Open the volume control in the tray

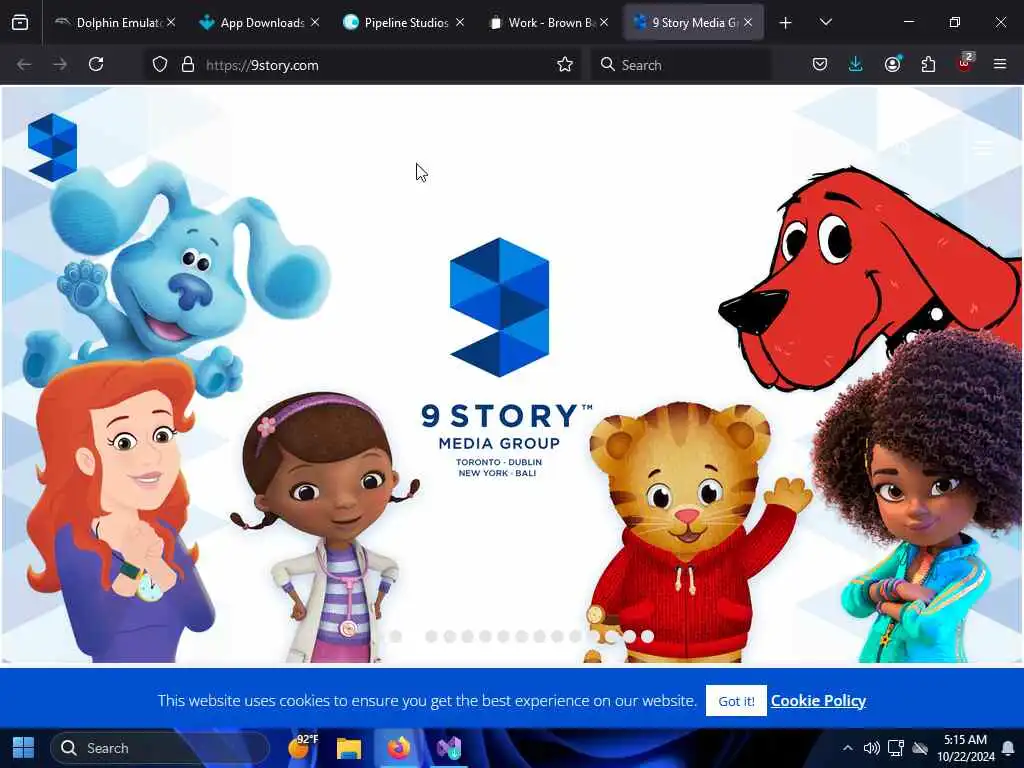click(871, 748)
